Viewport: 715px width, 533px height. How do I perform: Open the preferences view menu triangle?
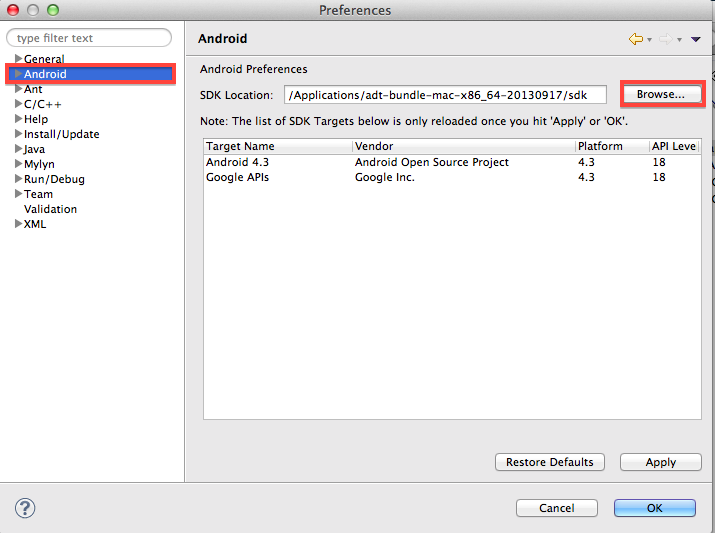(695, 40)
